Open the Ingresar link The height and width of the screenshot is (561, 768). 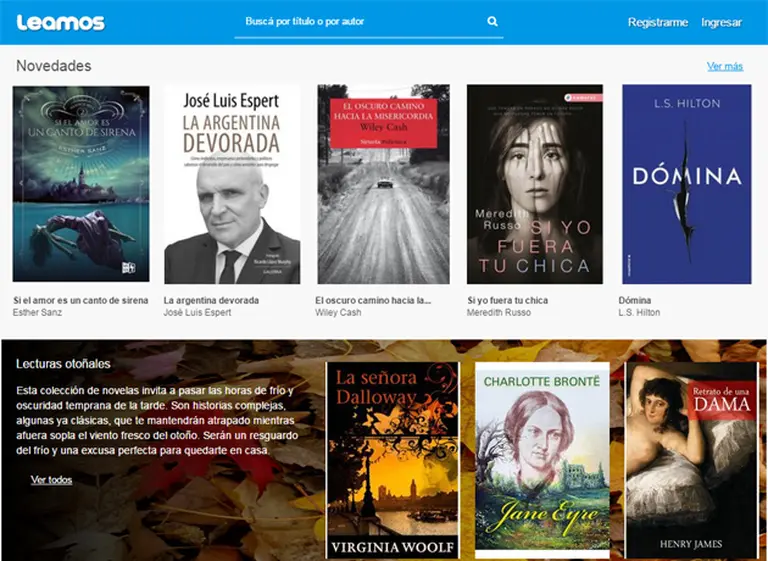(x=721, y=23)
